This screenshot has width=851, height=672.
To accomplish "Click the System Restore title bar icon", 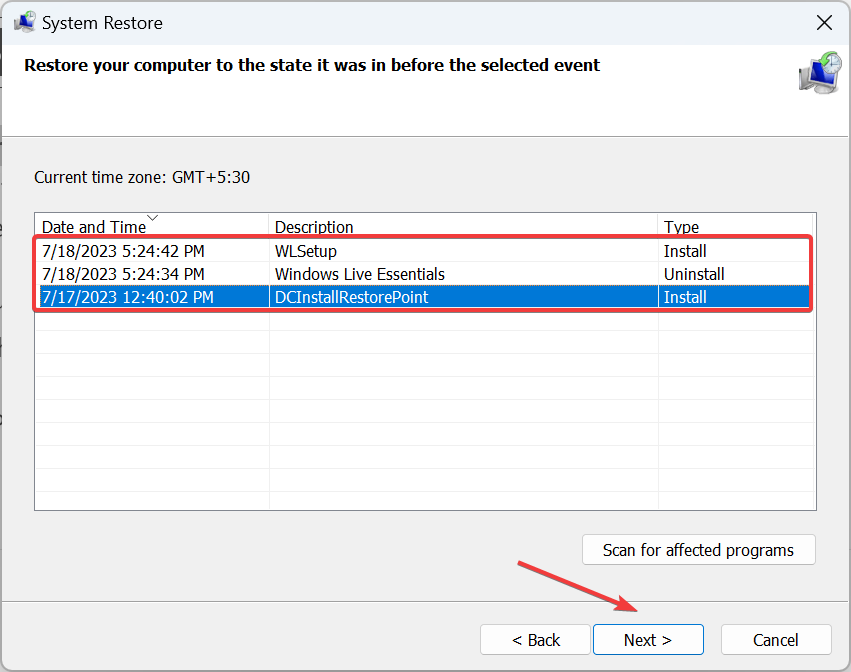I will (24, 22).
